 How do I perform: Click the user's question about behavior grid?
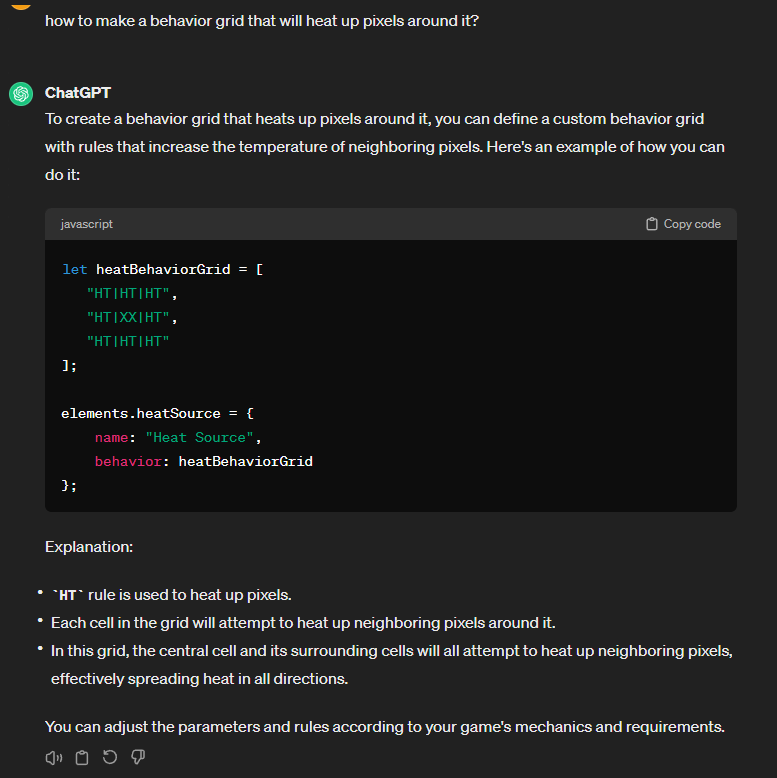tap(261, 20)
